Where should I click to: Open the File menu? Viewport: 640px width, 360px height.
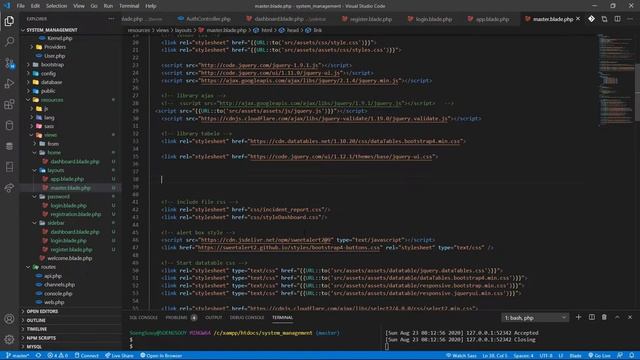(x=20, y=6)
